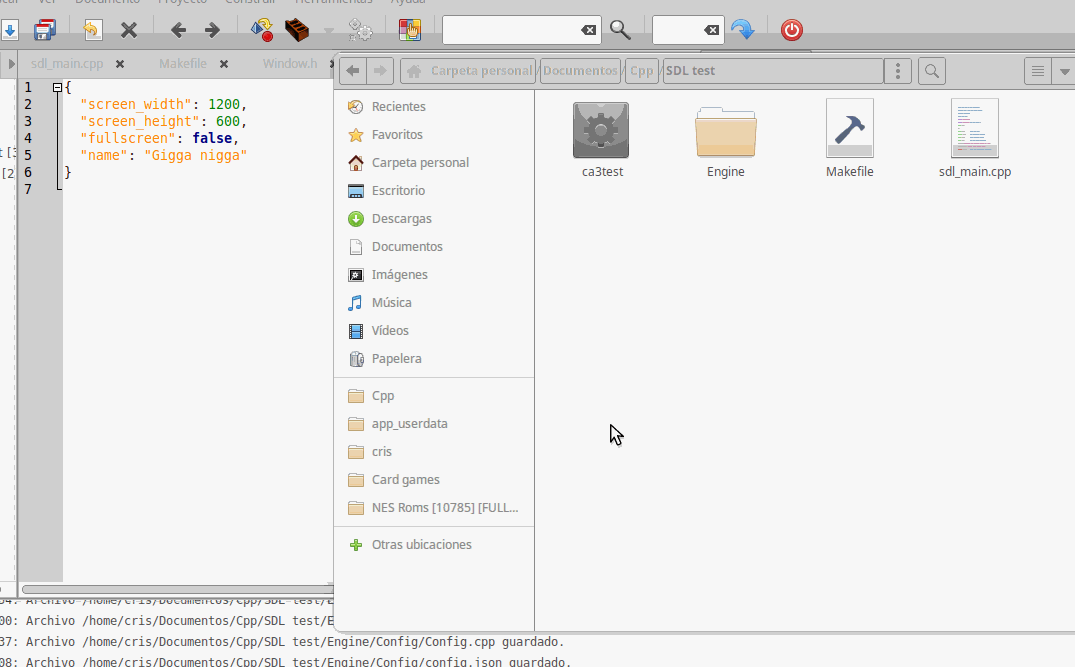Navigate forward with Geany's toolbar arrow

(213, 30)
